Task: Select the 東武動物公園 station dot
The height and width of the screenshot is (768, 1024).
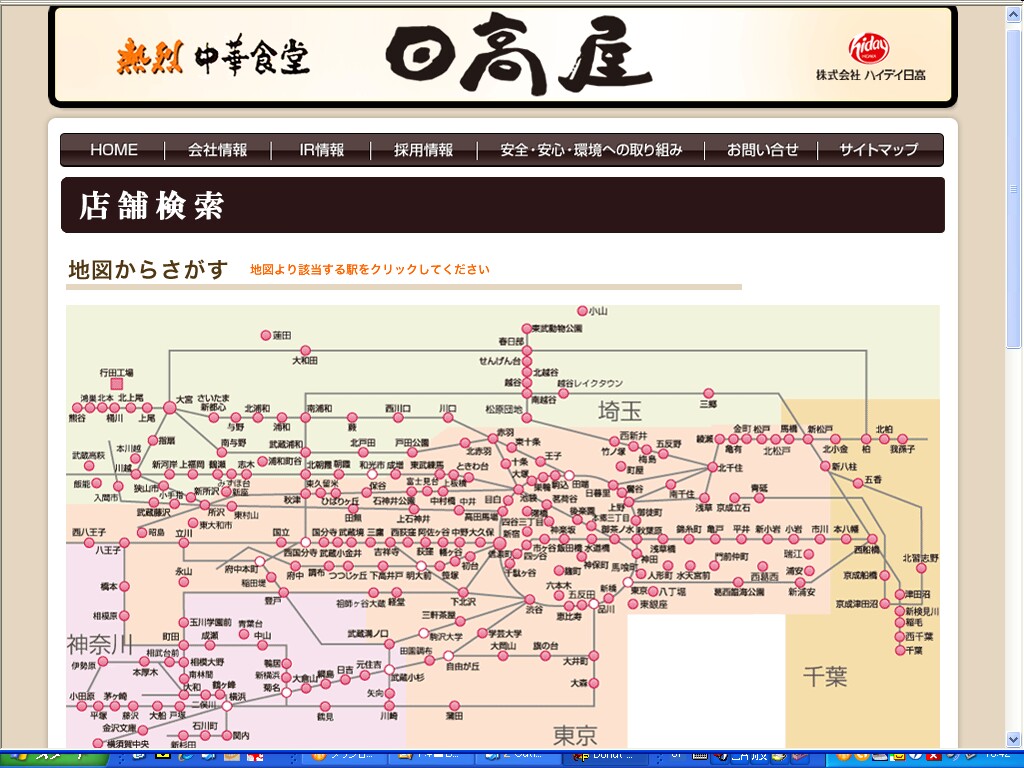Action: 526,328
